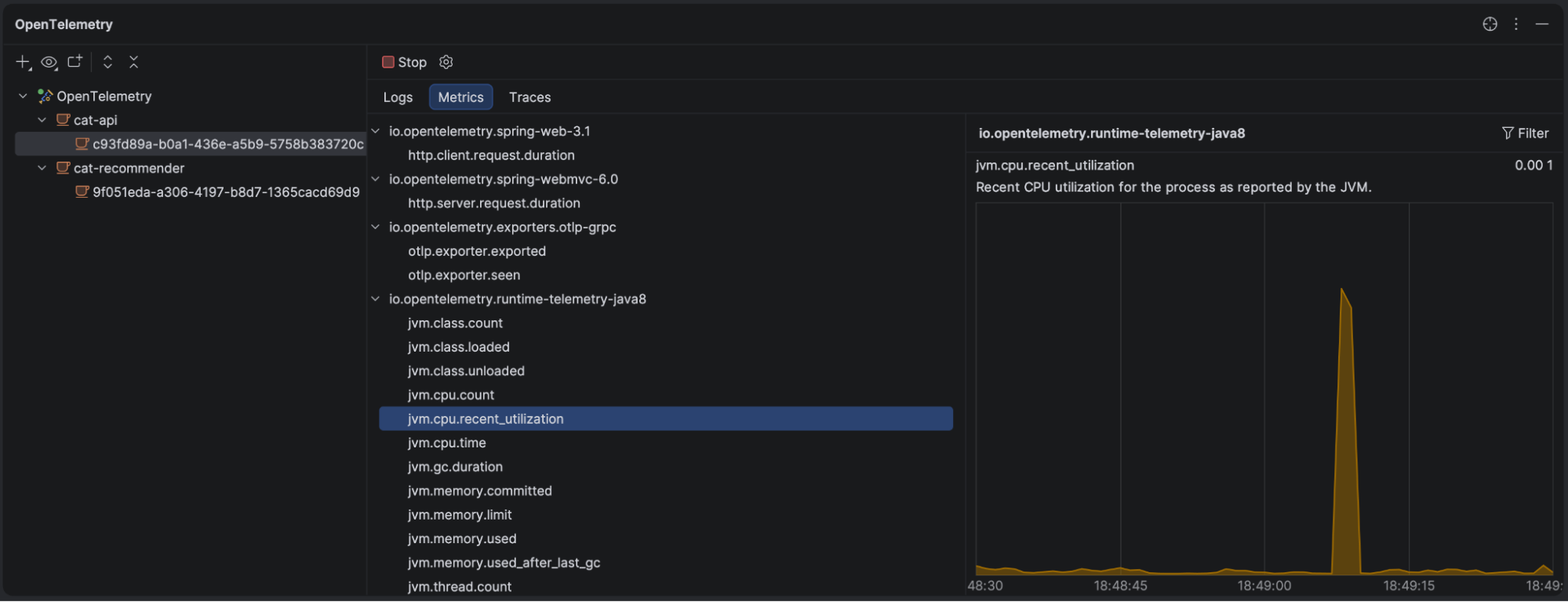Viewport: 1568px width, 602px height.
Task: Open the settings gear beside Stop
Action: tap(446, 62)
